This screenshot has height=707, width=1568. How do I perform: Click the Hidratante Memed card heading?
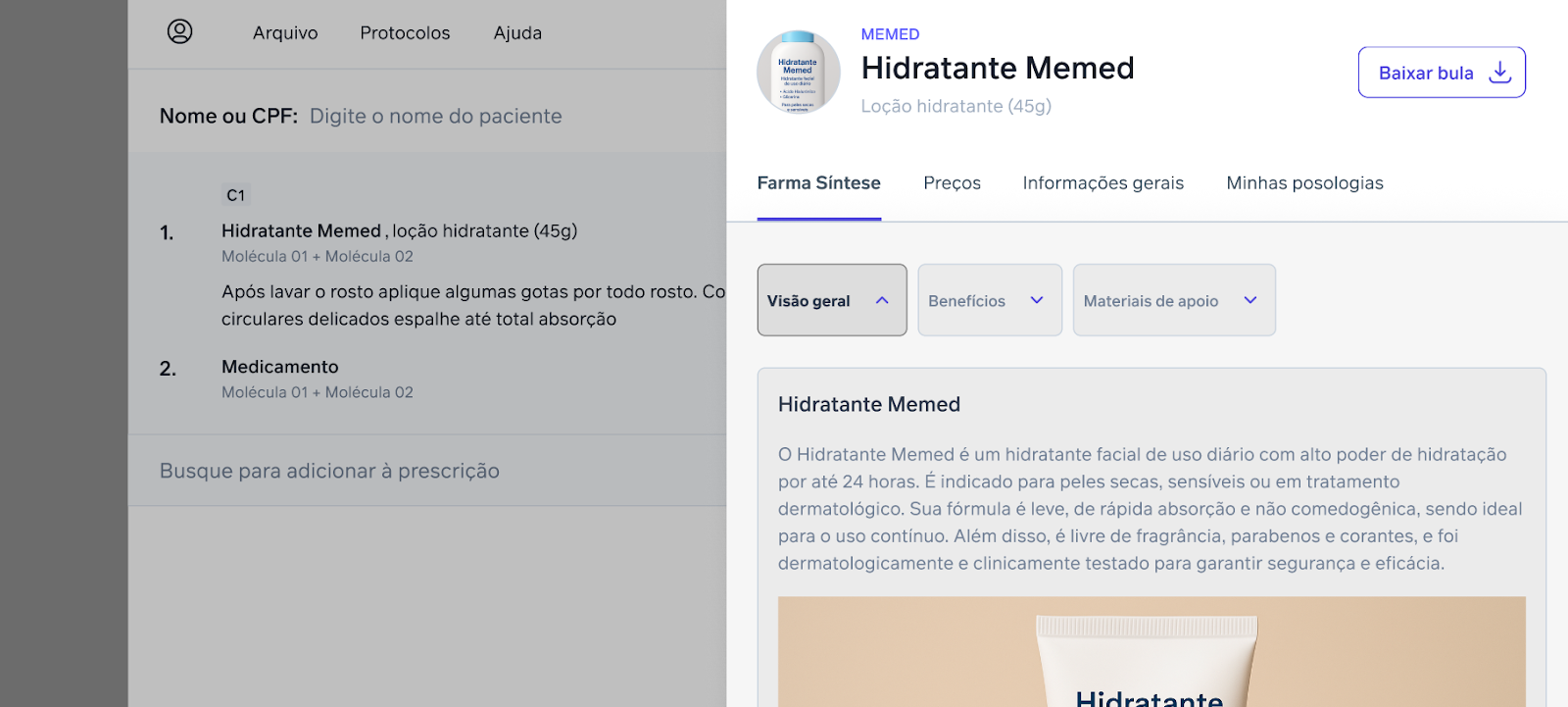(869, 404)
